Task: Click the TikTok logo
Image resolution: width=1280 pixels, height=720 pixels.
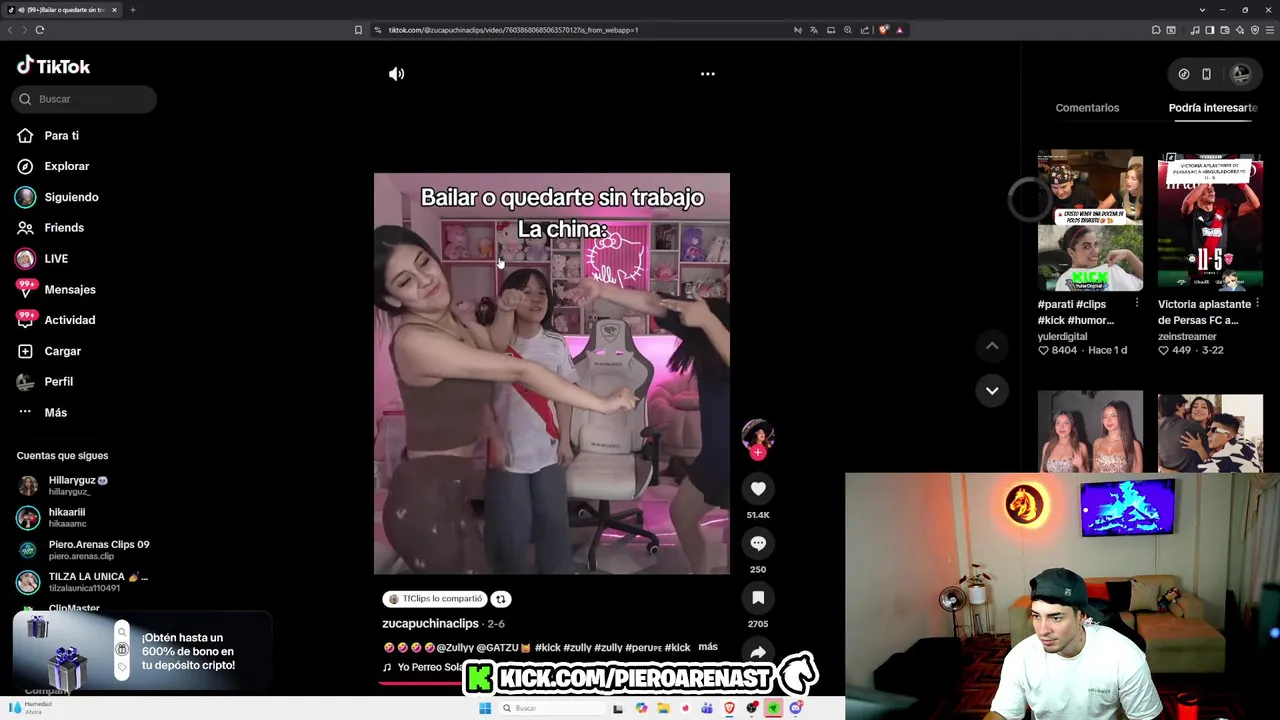Action: (53, 66)
